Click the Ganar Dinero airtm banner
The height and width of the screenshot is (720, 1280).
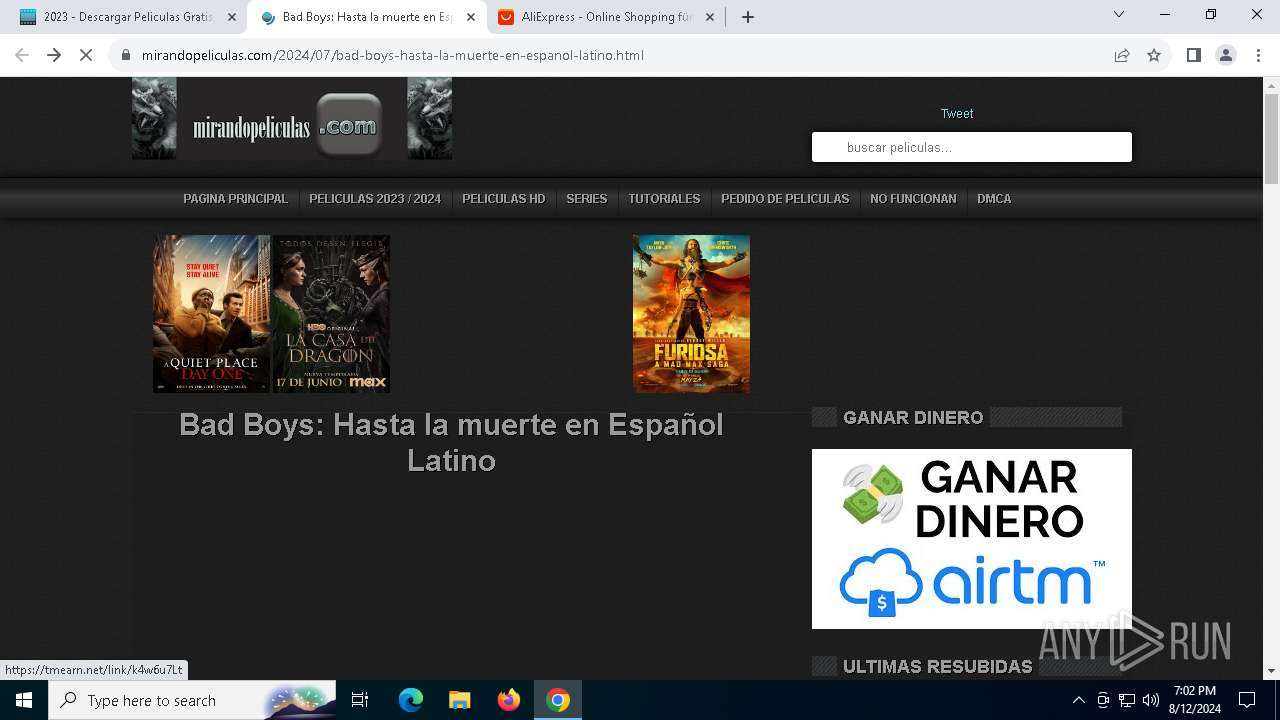(972, 539)
